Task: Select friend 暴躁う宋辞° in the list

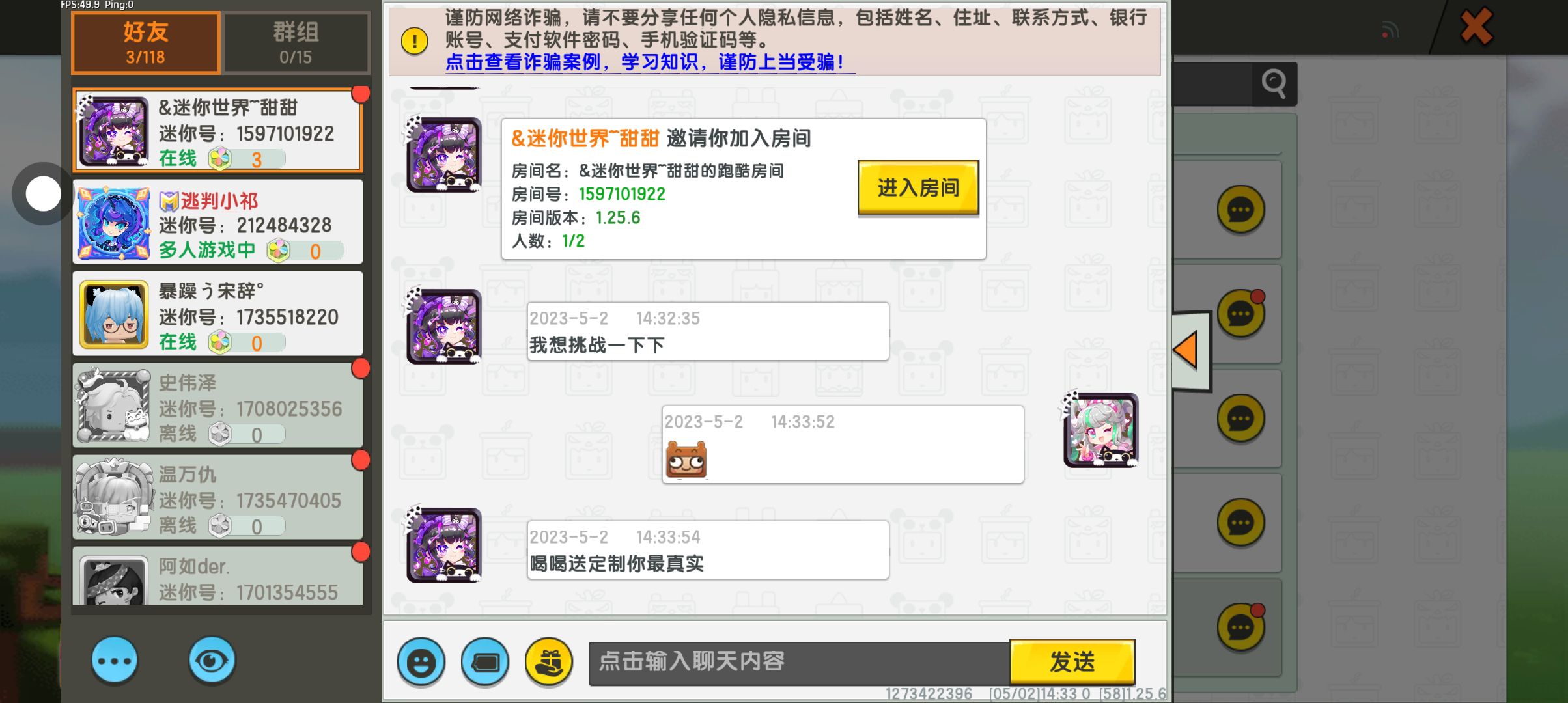Action: pos(218,314)
